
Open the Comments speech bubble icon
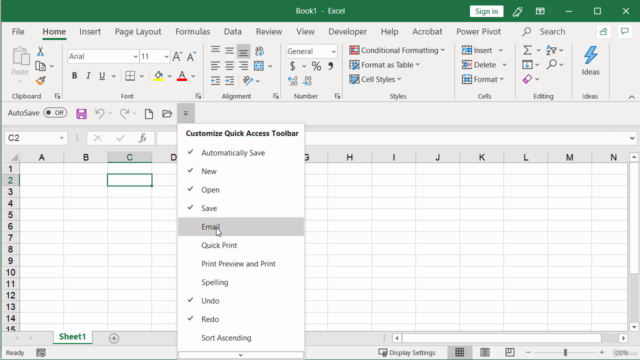(624, 31)
